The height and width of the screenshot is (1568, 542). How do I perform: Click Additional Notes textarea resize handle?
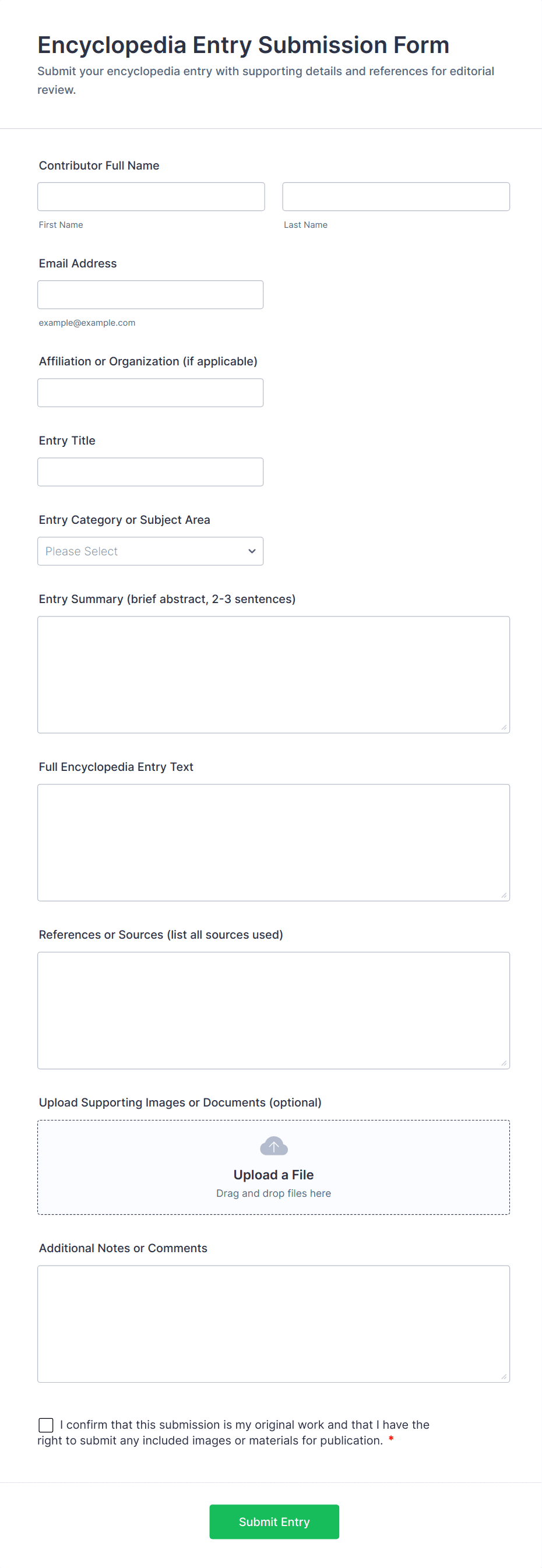[504, 1376]
